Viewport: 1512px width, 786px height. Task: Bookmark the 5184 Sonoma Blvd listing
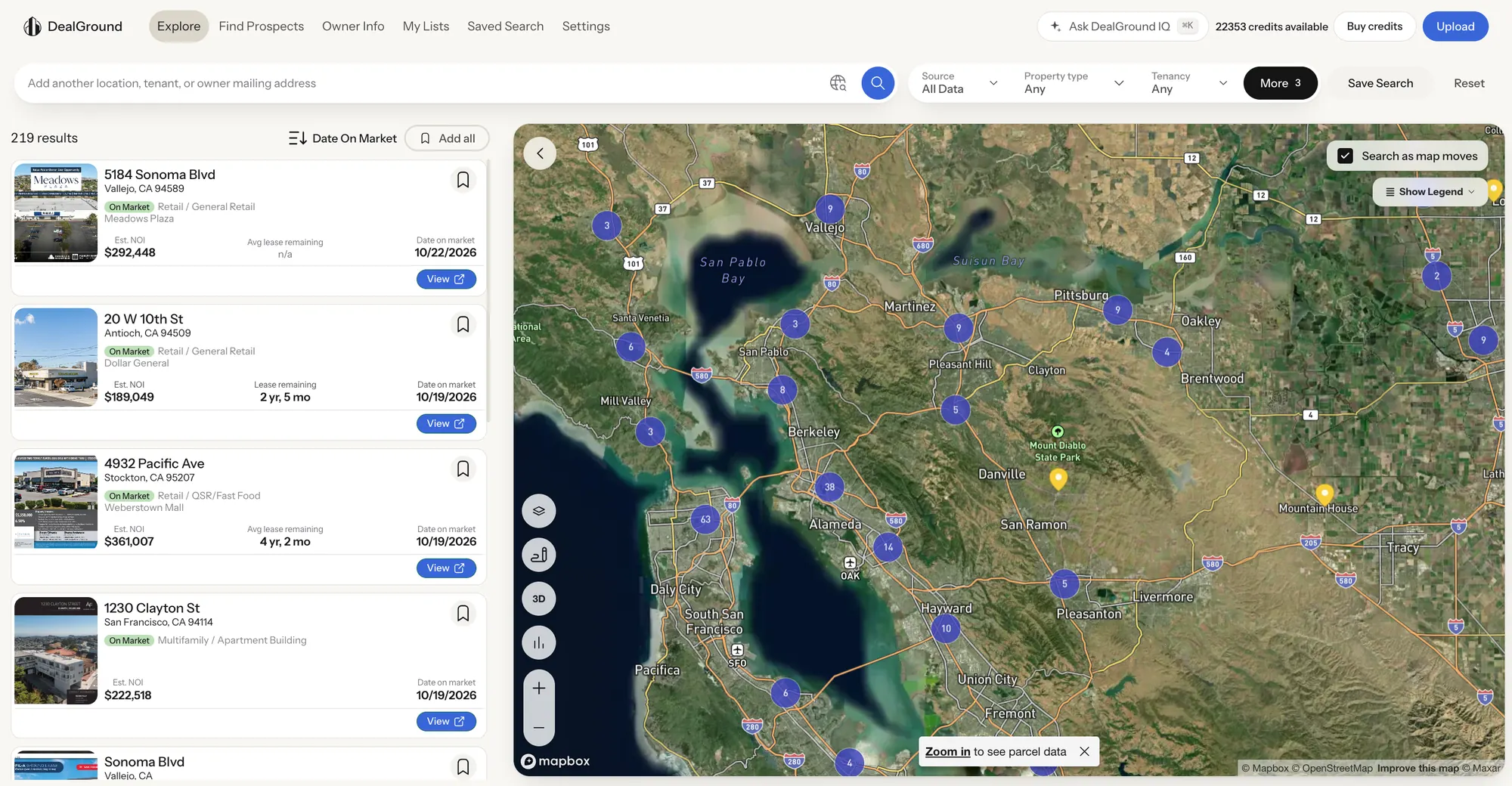(463, 180)
